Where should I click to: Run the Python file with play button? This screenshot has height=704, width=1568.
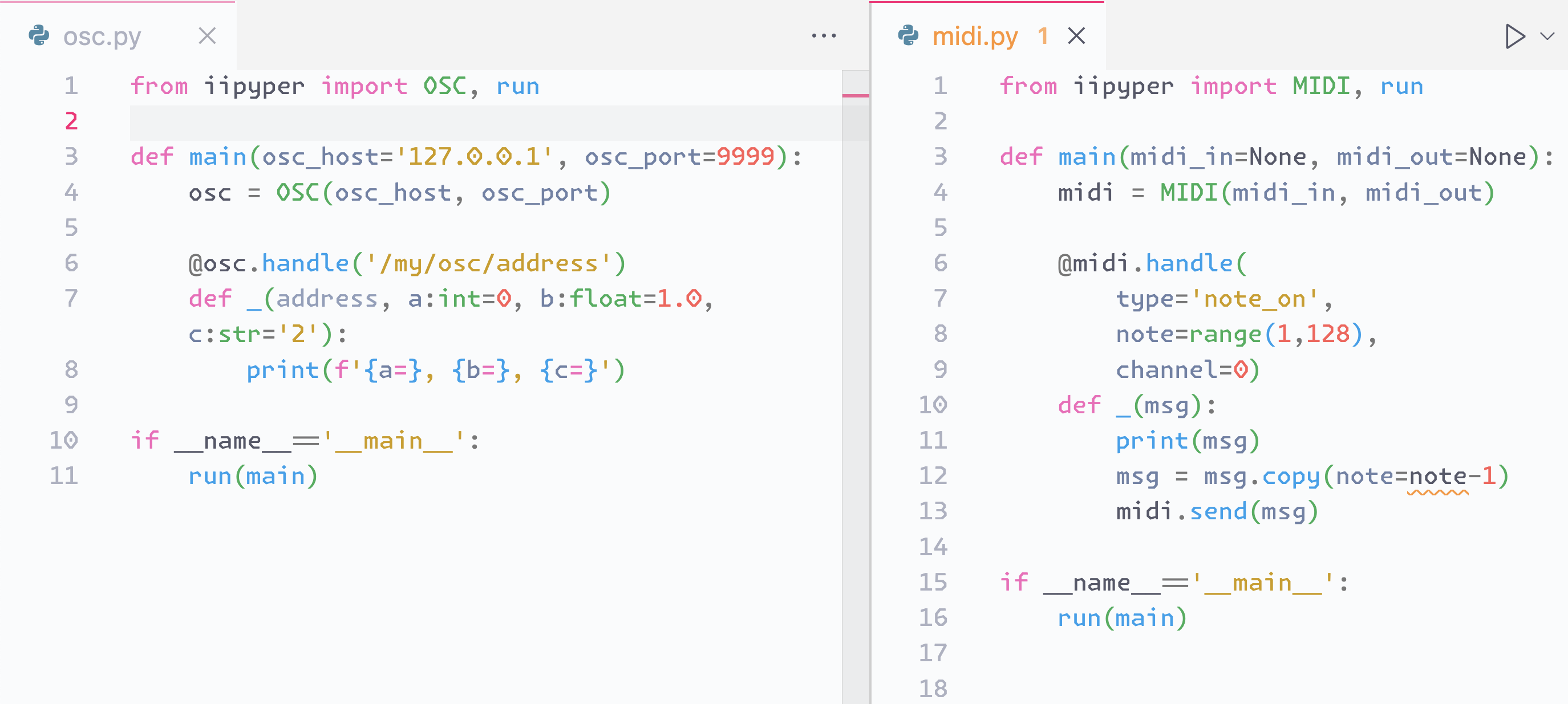(x=1514, y=36)
